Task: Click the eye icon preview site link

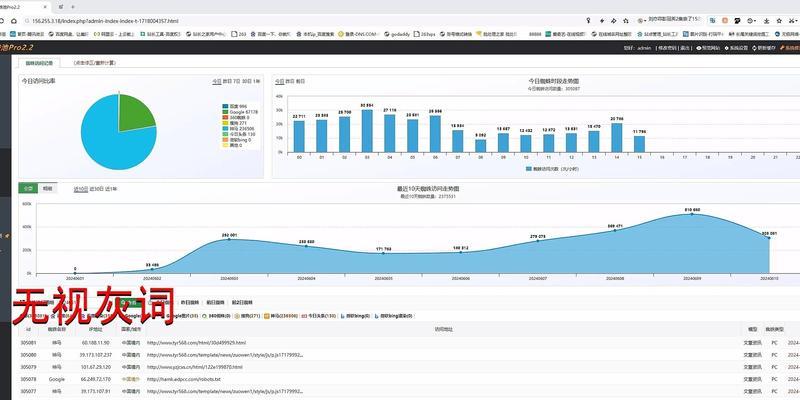Action: point(708,47)
